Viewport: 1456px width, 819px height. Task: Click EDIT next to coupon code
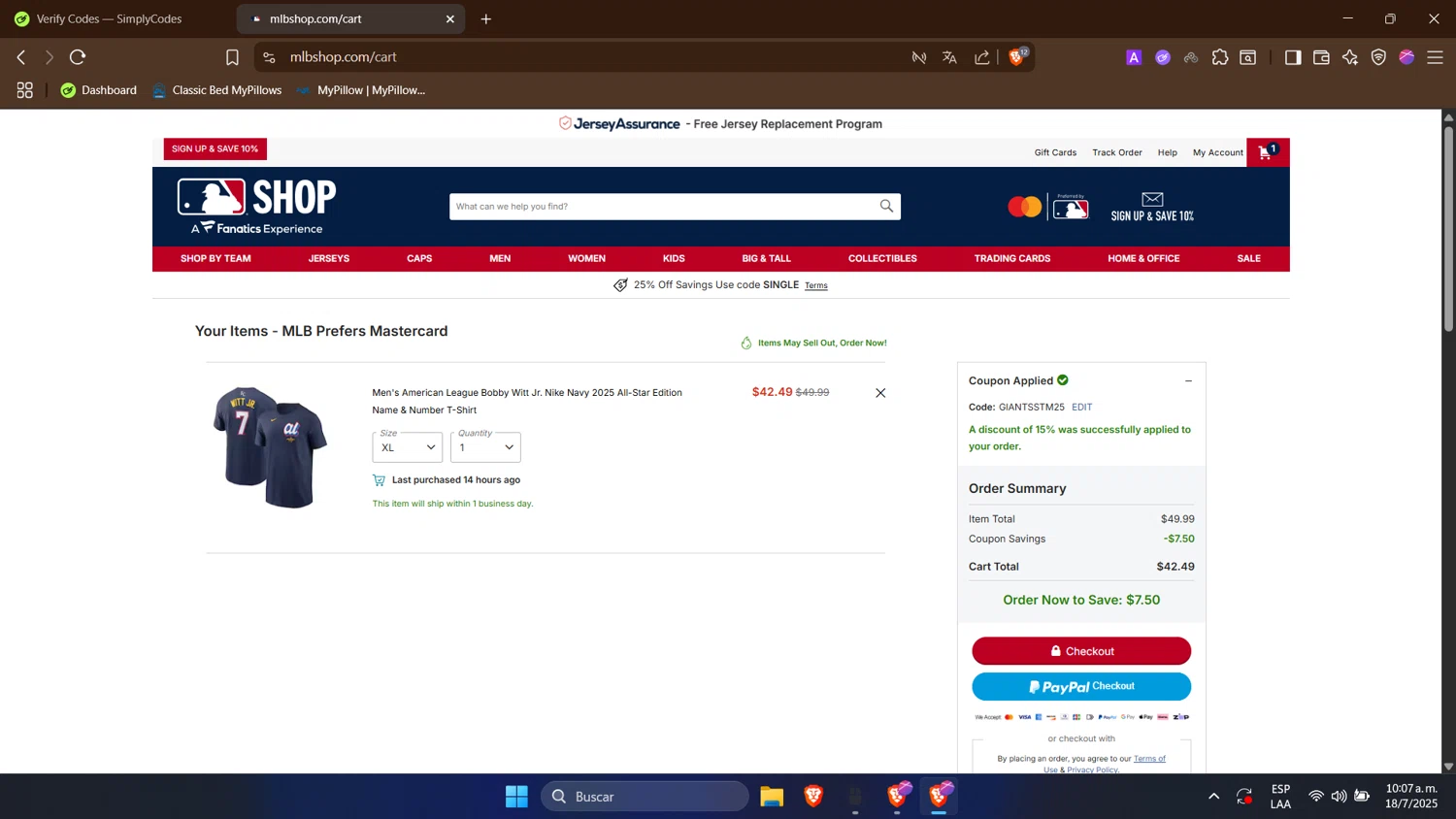1082,408
